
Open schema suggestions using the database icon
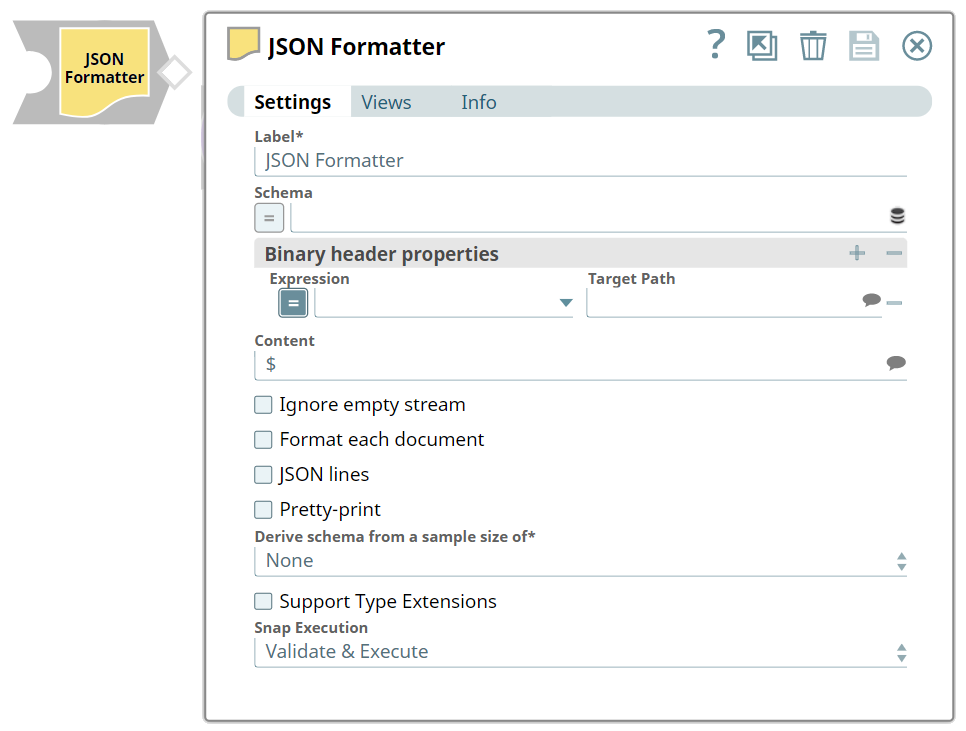click(x=897, y=215)
